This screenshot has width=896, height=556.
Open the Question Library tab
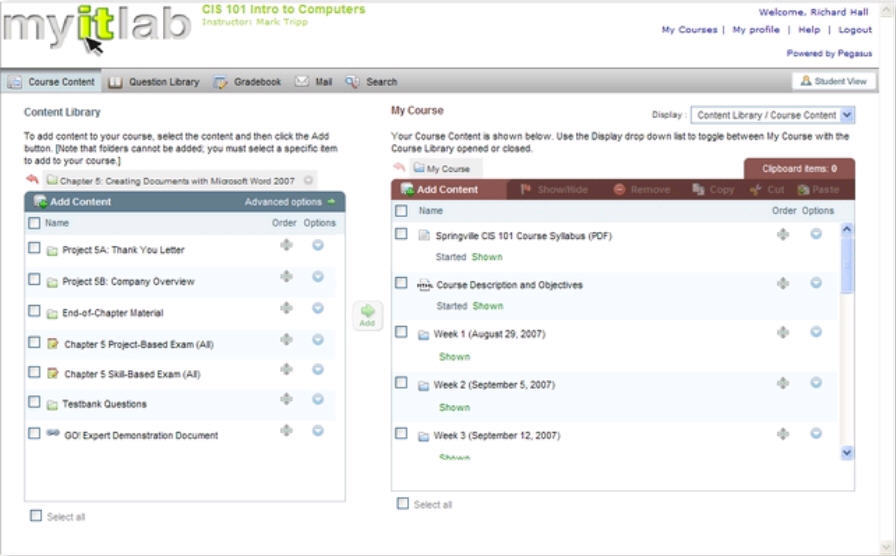click(x=154, y=82)
